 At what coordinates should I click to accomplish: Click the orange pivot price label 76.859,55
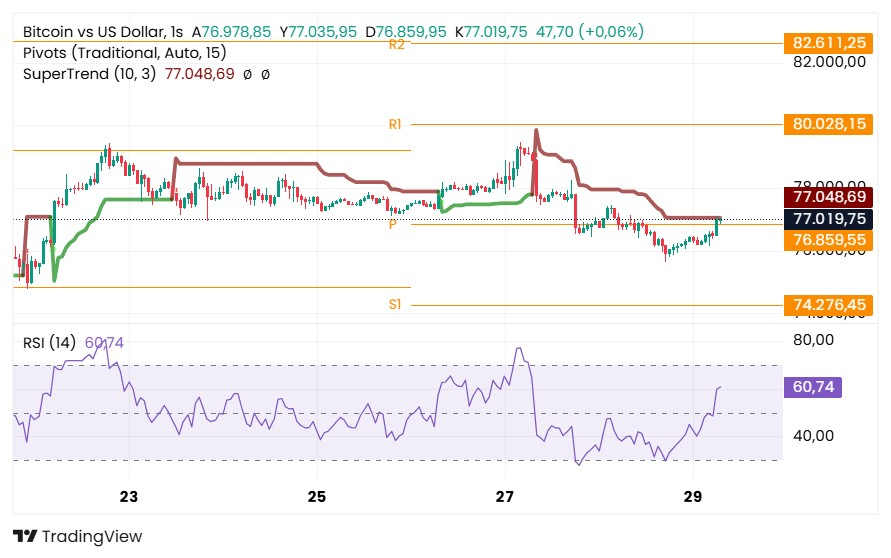pos(828,240)
